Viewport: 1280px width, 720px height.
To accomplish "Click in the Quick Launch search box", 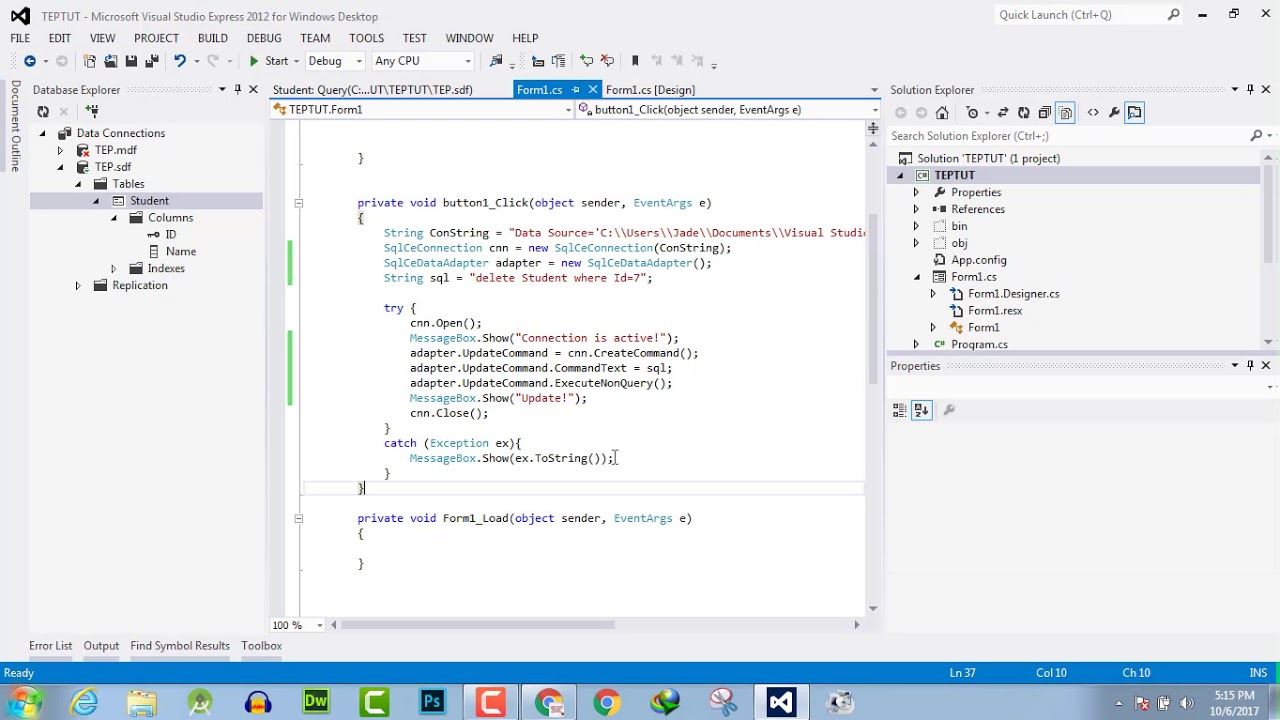I will 1080,15.
